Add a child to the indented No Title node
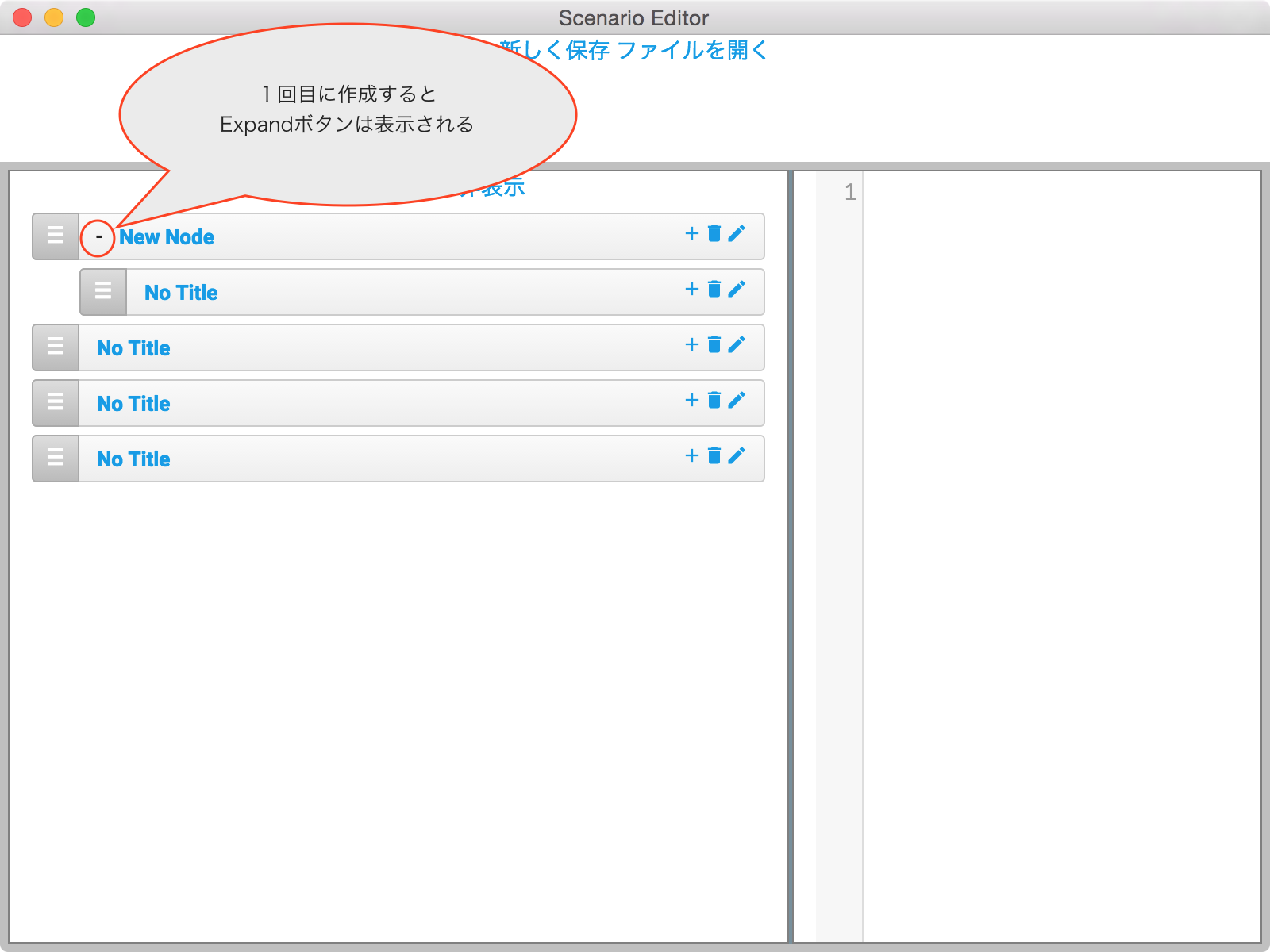The height and width of the screenshot is (952, 1270). pos(691,289)
